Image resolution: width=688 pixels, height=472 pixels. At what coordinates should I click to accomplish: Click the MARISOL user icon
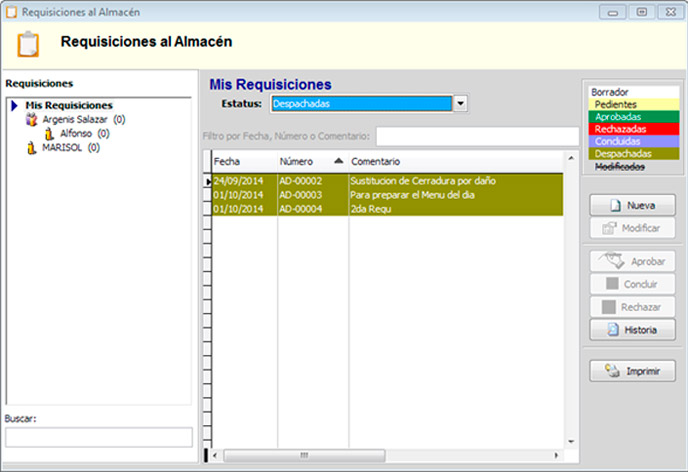point(31,147)
